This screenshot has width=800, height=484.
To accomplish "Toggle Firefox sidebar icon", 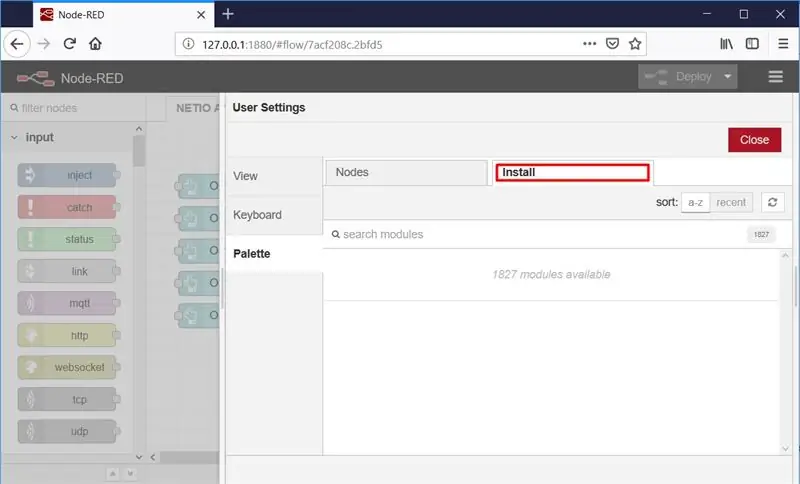I will pos(752,44).
